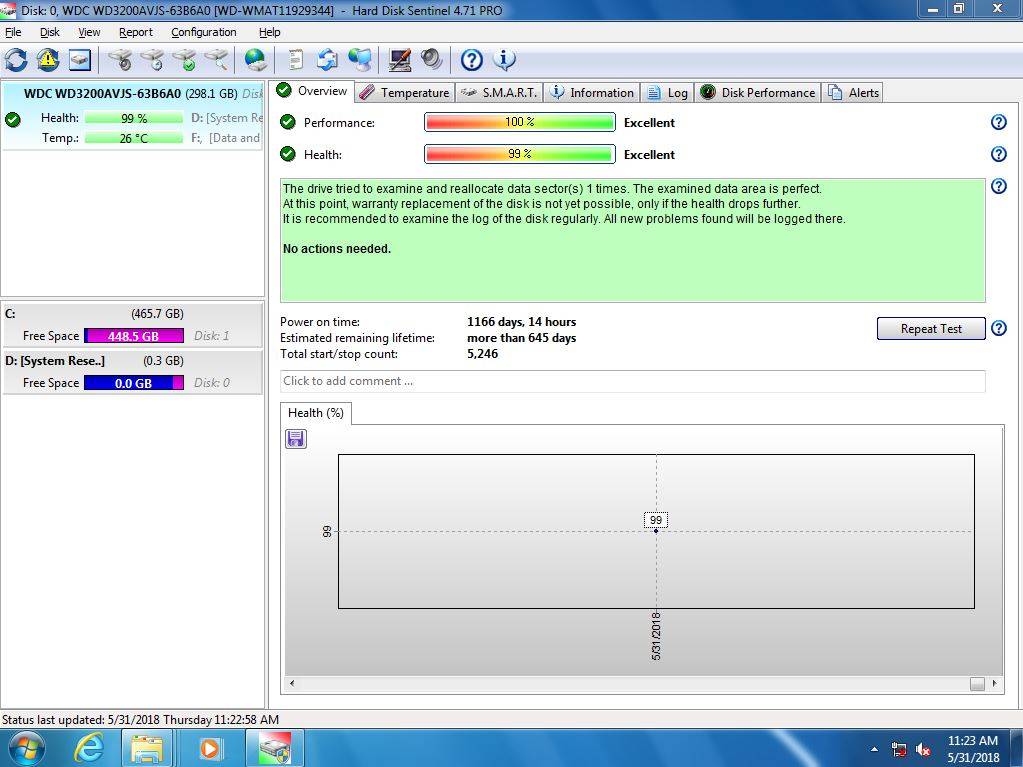Click the disk with clock toolbar icon
1023x767 pixels.
coord(153,60)
